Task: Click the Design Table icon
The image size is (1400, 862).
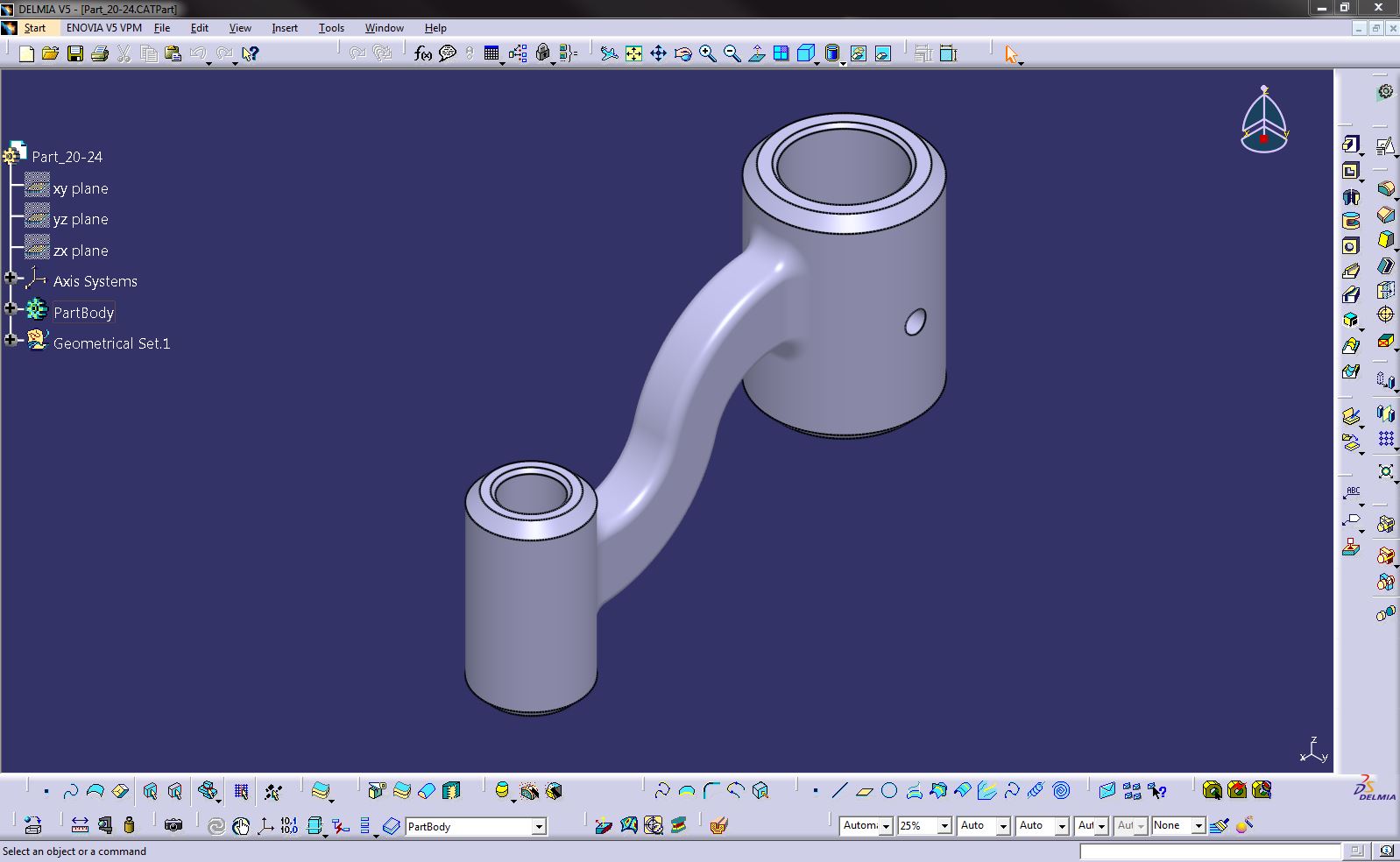Action: (x=491, y=53)
